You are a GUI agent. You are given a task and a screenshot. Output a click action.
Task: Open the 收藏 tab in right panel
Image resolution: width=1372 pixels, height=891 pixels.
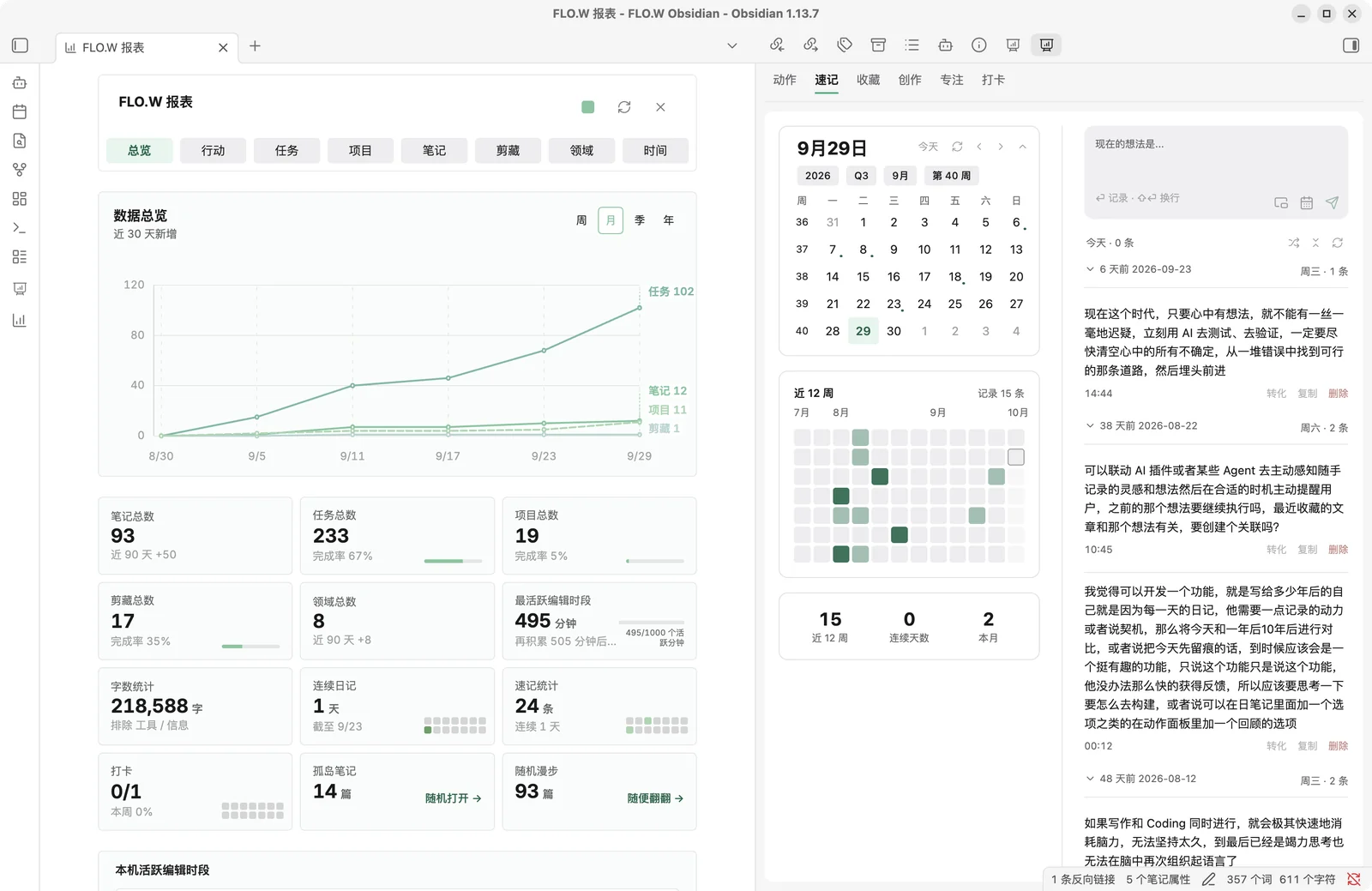pos(868,80)
